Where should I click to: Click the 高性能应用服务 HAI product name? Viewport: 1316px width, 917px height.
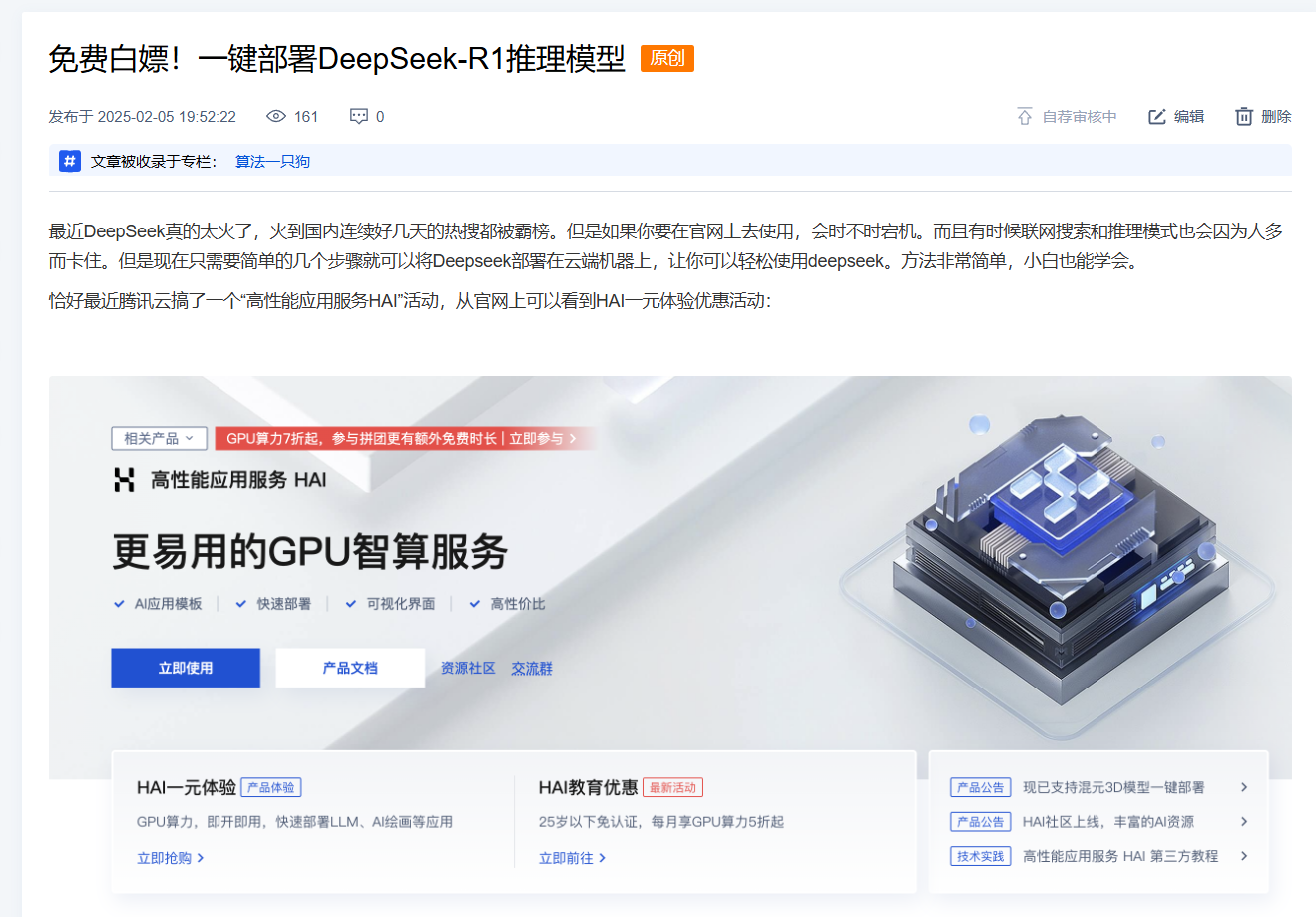point(238,480)
